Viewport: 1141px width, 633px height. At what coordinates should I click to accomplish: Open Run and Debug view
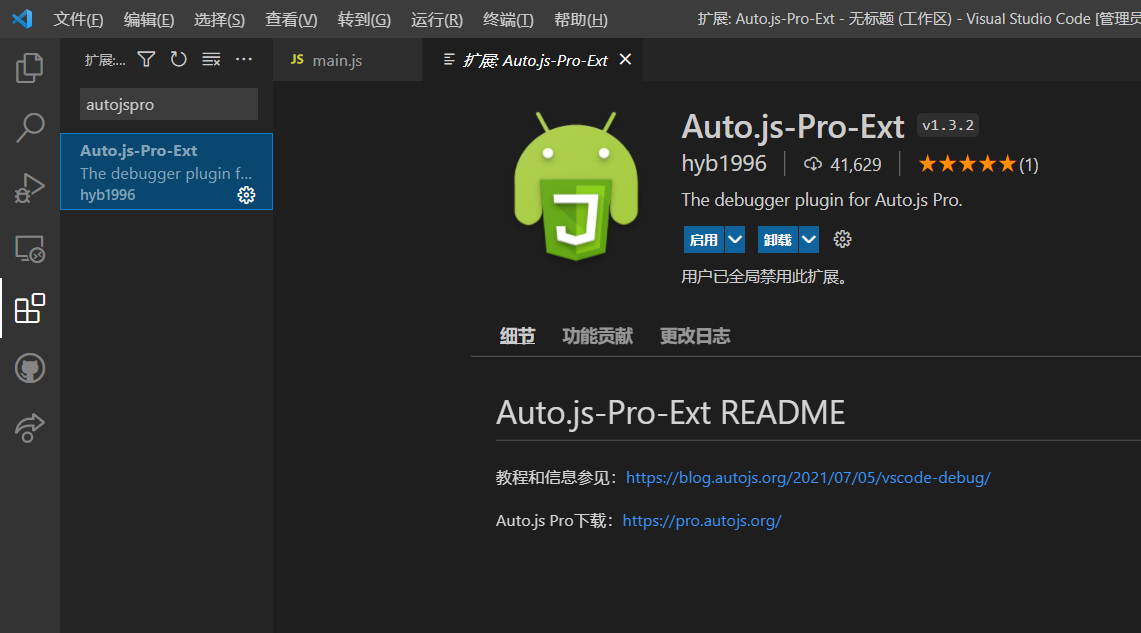pyautogui.click(x=30, y=188)
